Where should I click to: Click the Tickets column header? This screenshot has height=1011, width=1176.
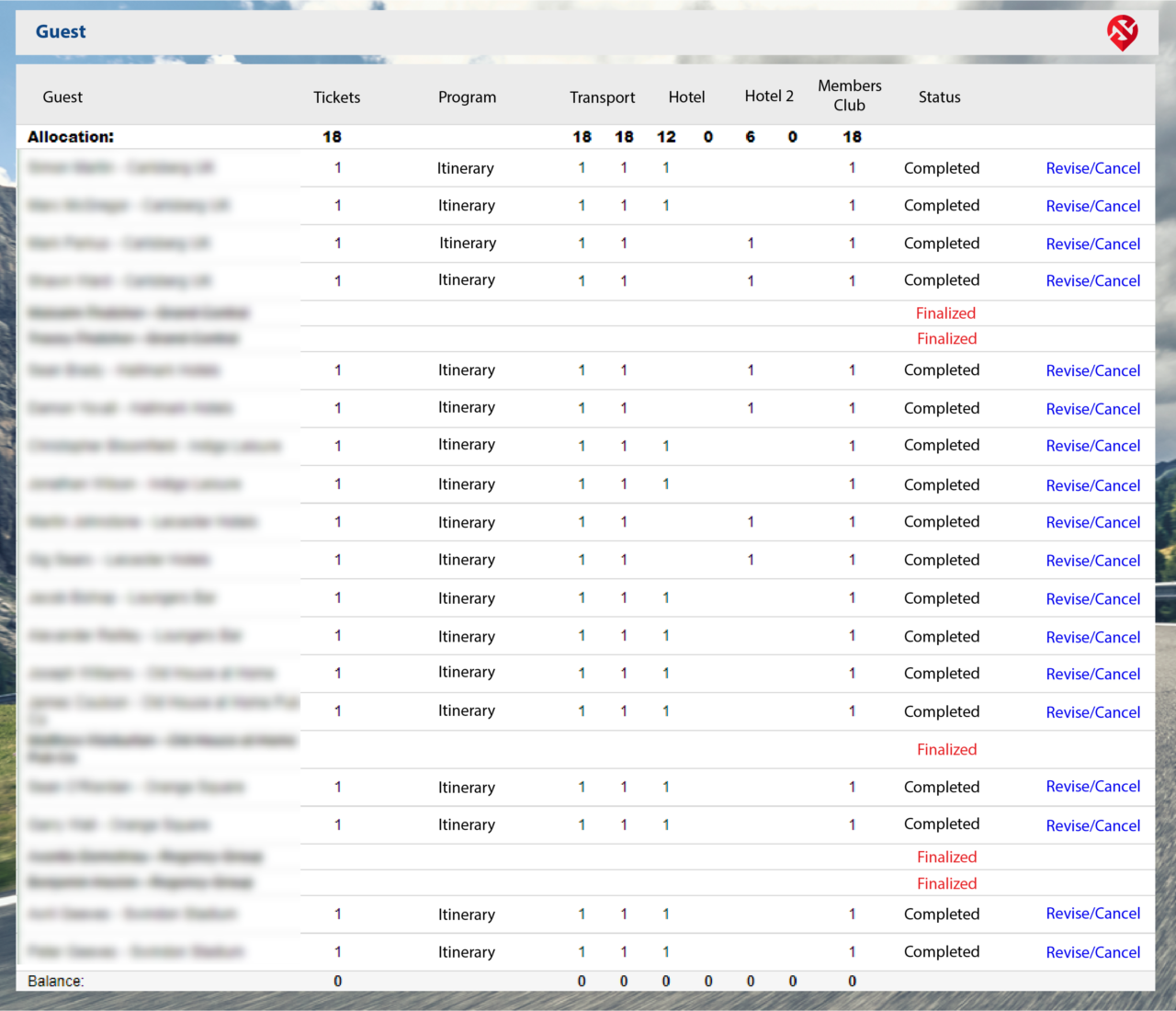[x=336, y=97]
